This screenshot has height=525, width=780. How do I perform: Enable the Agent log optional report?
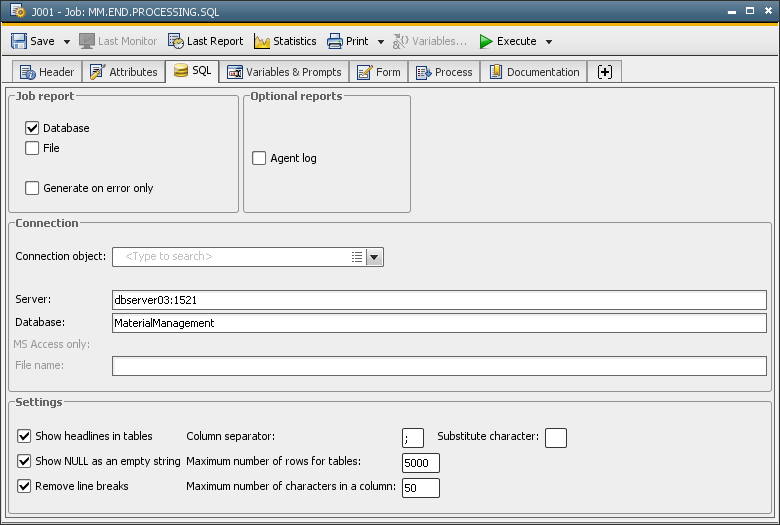click(x=259, y=158)
